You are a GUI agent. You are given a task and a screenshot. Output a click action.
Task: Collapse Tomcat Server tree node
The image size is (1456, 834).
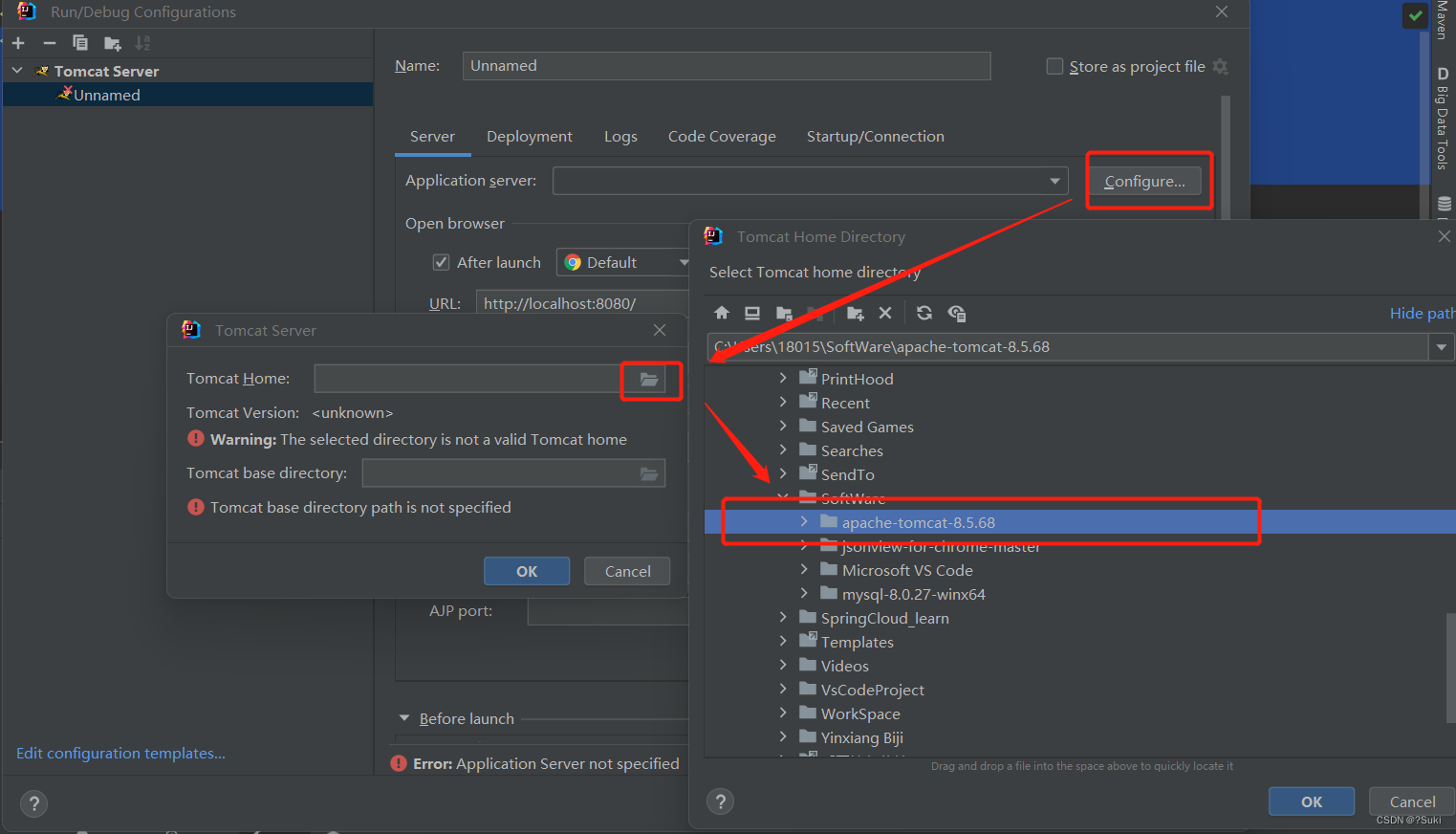(17, 71)
